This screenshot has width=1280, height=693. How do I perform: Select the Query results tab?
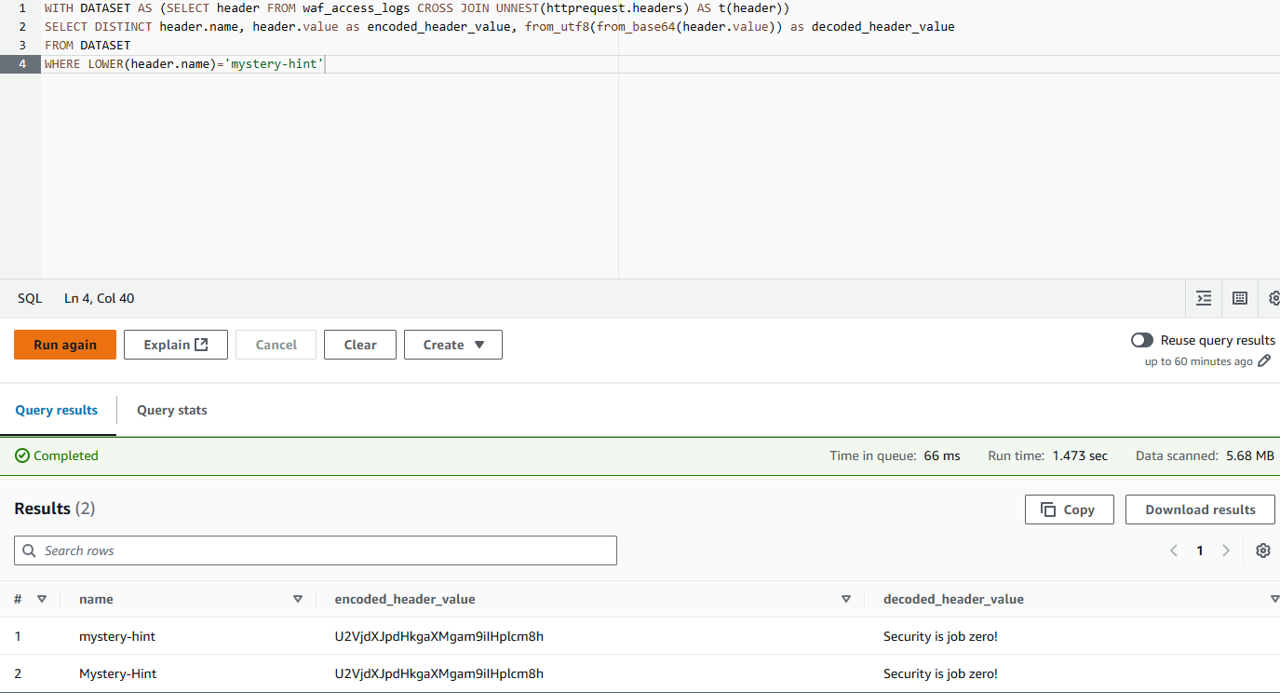[57, 410]
